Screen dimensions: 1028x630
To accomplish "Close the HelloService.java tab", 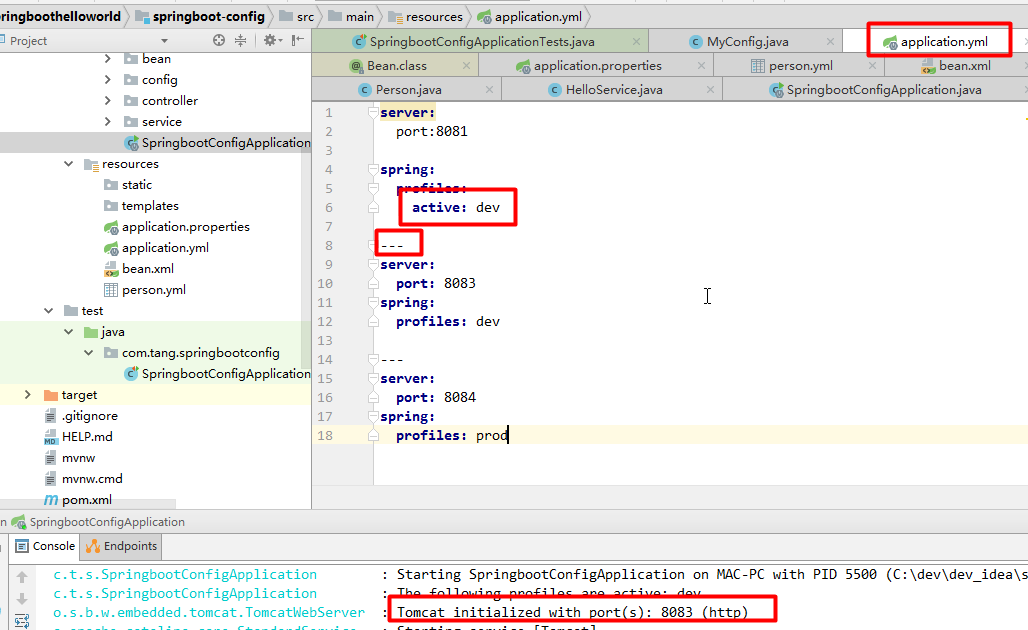I will tap(710, 90).
